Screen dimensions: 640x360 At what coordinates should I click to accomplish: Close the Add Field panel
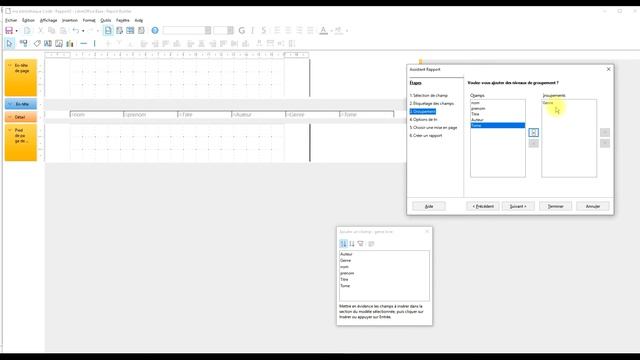[x=427, y=231]
